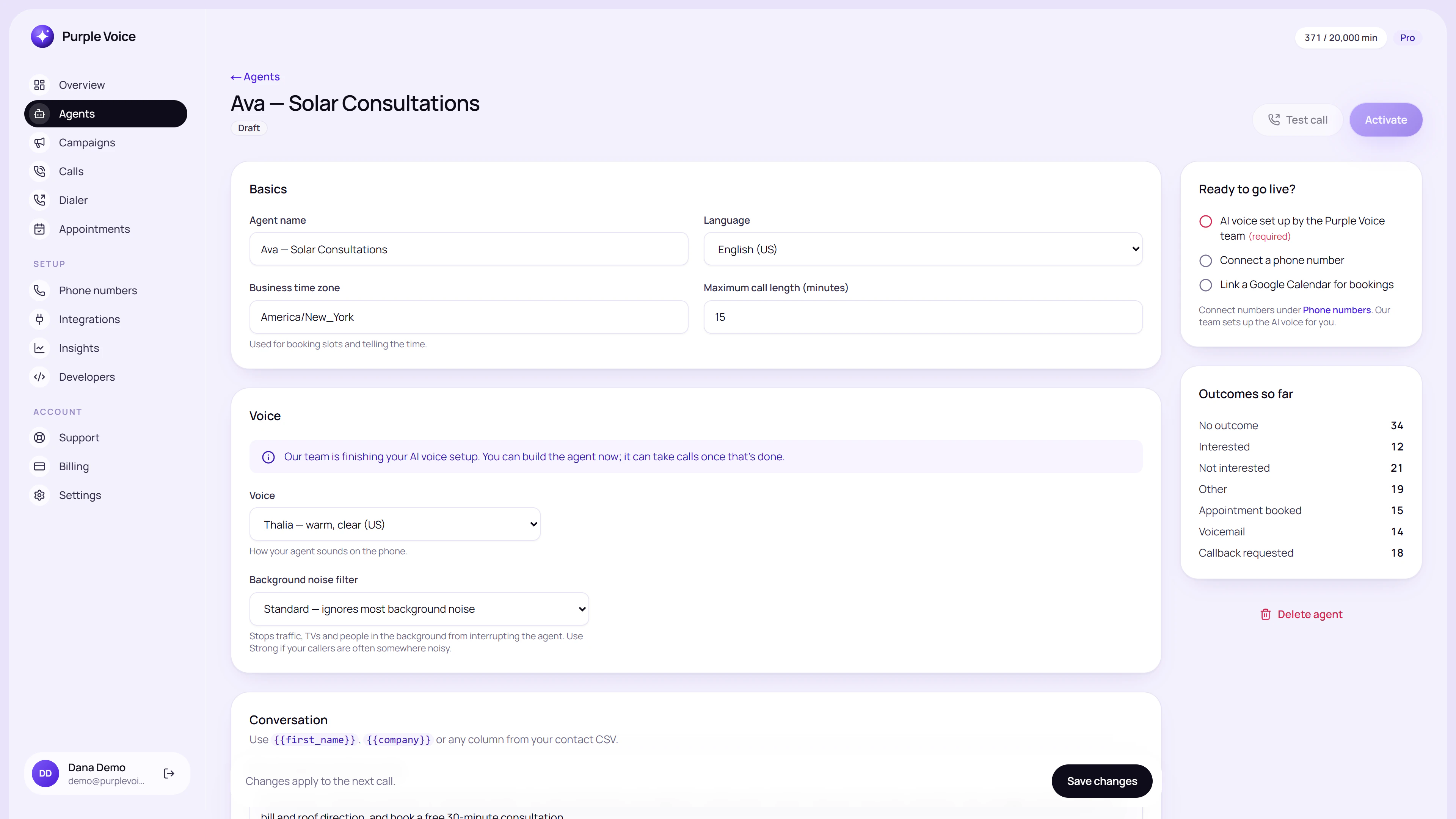1456x819 pixels.
Task: Click the Pro plan badge
Action: 1407,38
